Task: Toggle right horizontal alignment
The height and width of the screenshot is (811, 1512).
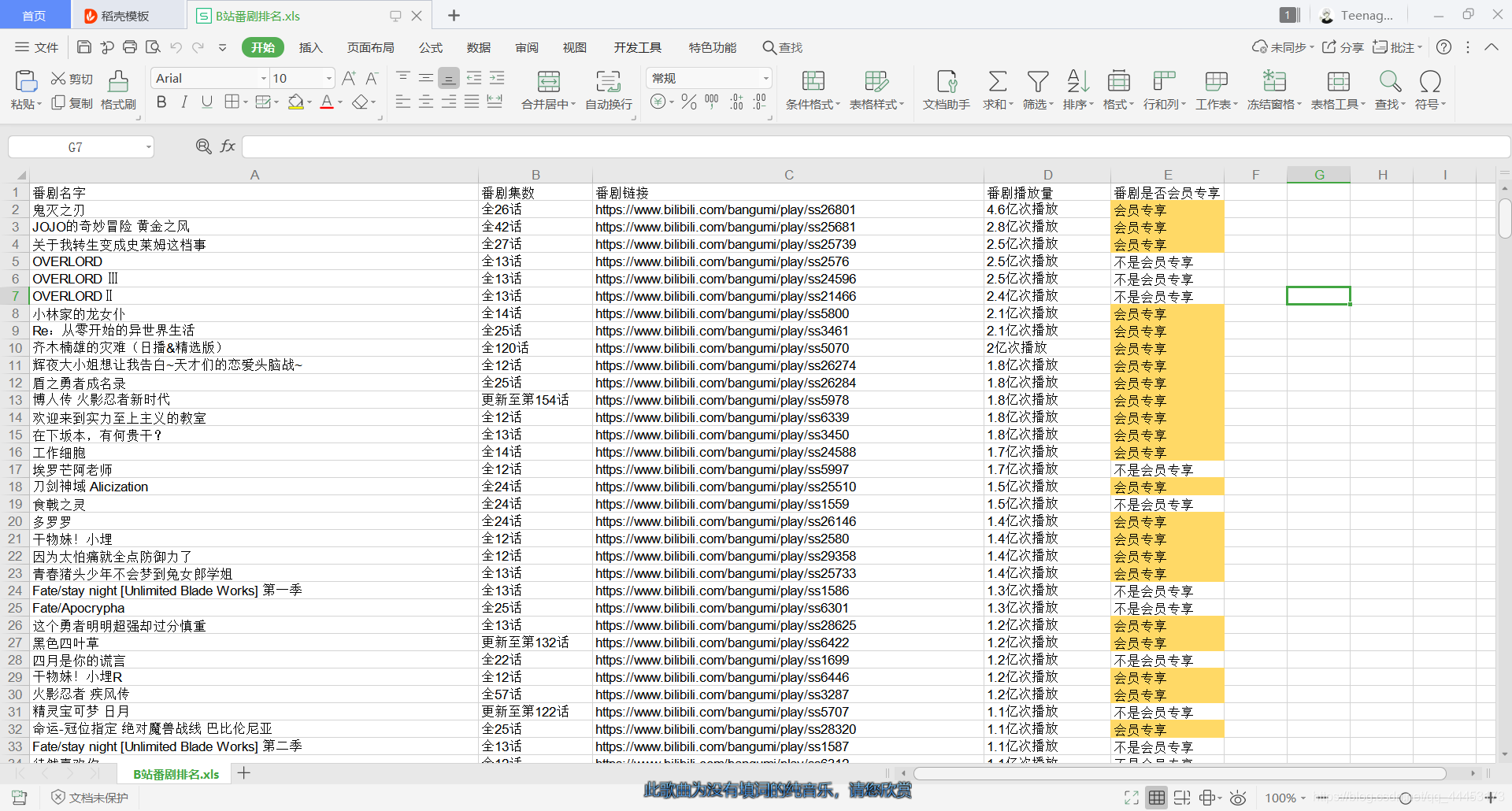Action: point(449,102)
